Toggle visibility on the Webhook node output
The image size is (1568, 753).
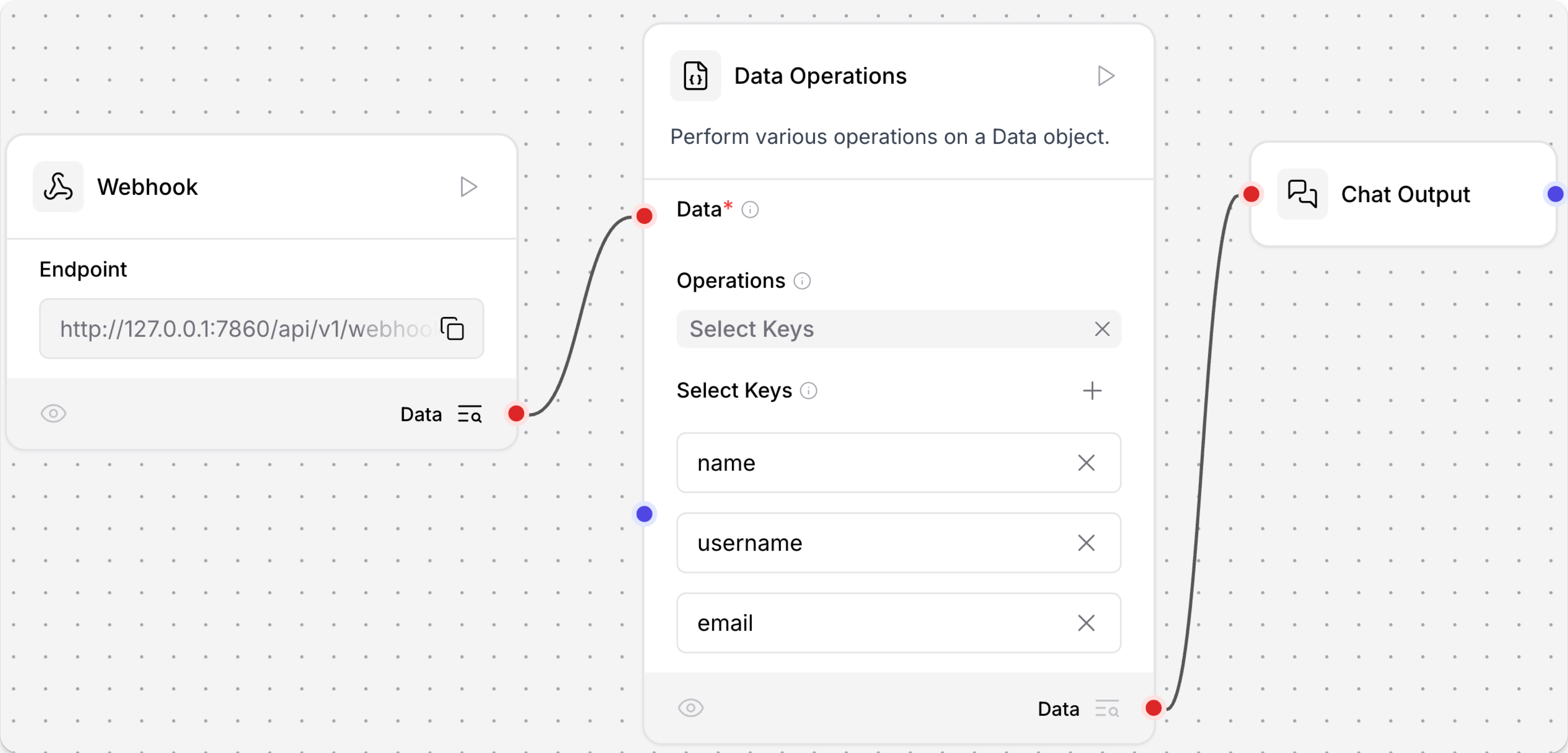coord(53,414)
